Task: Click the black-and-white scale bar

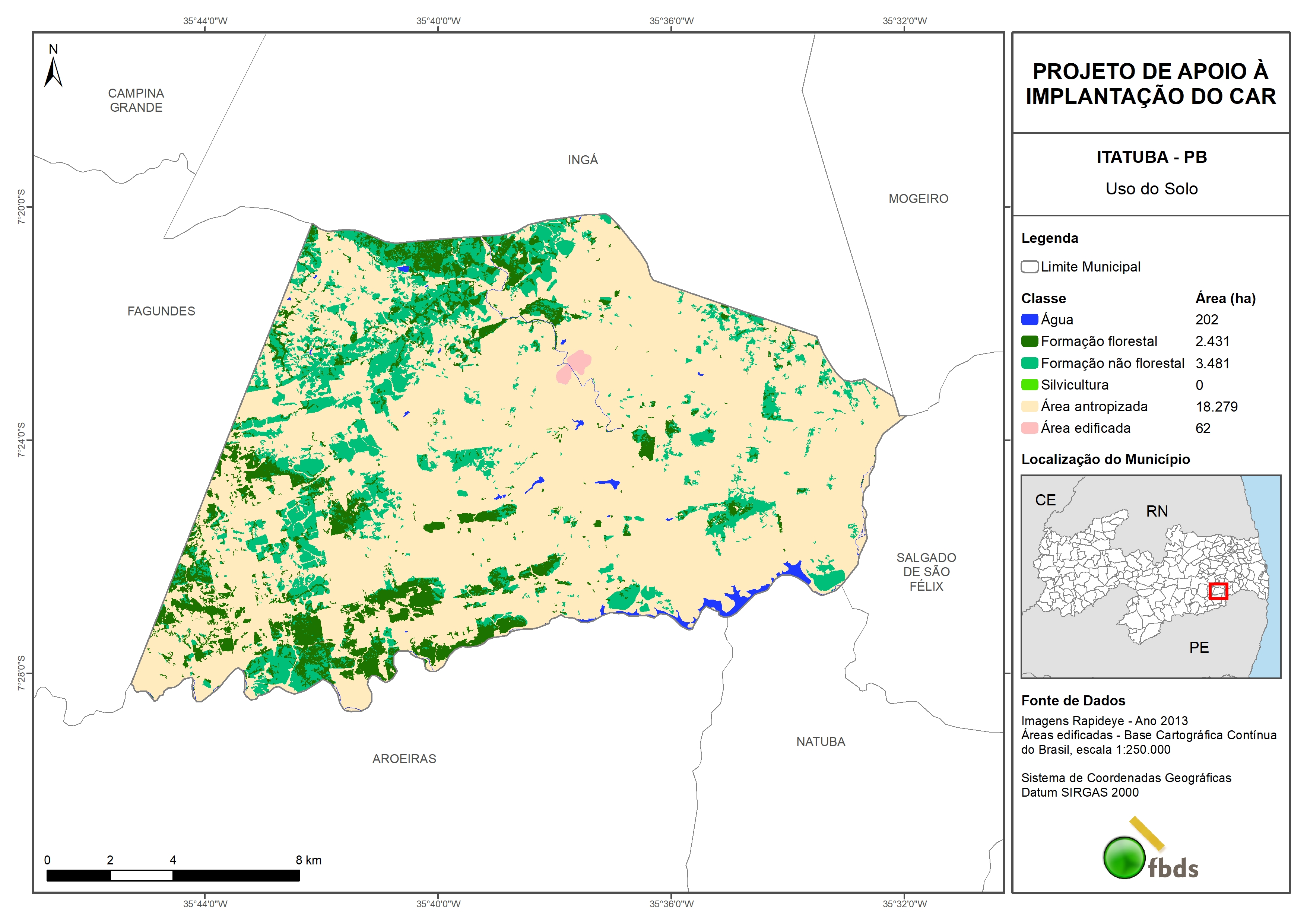Action: tap(172, 876)
